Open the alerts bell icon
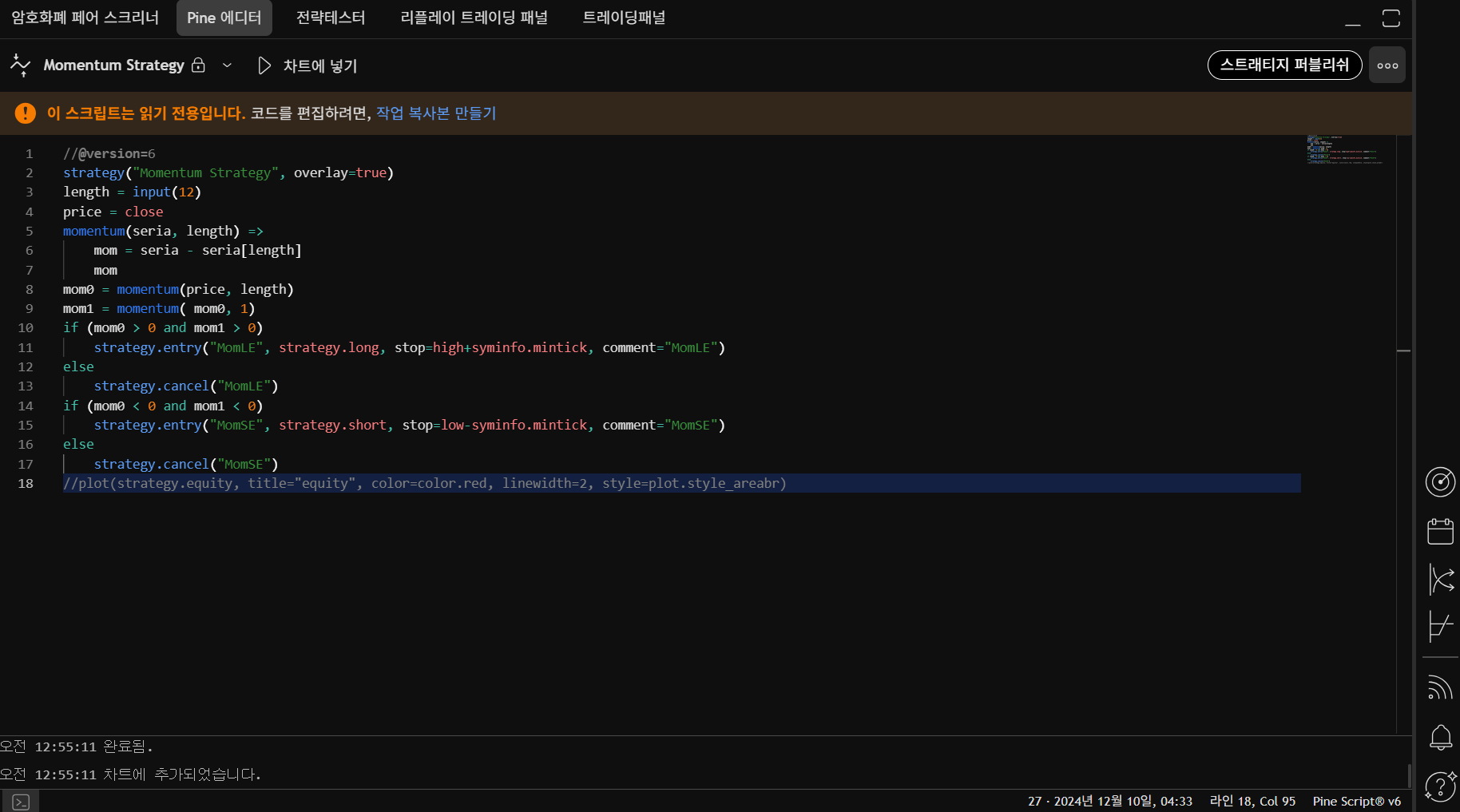 coord(1441,737)
